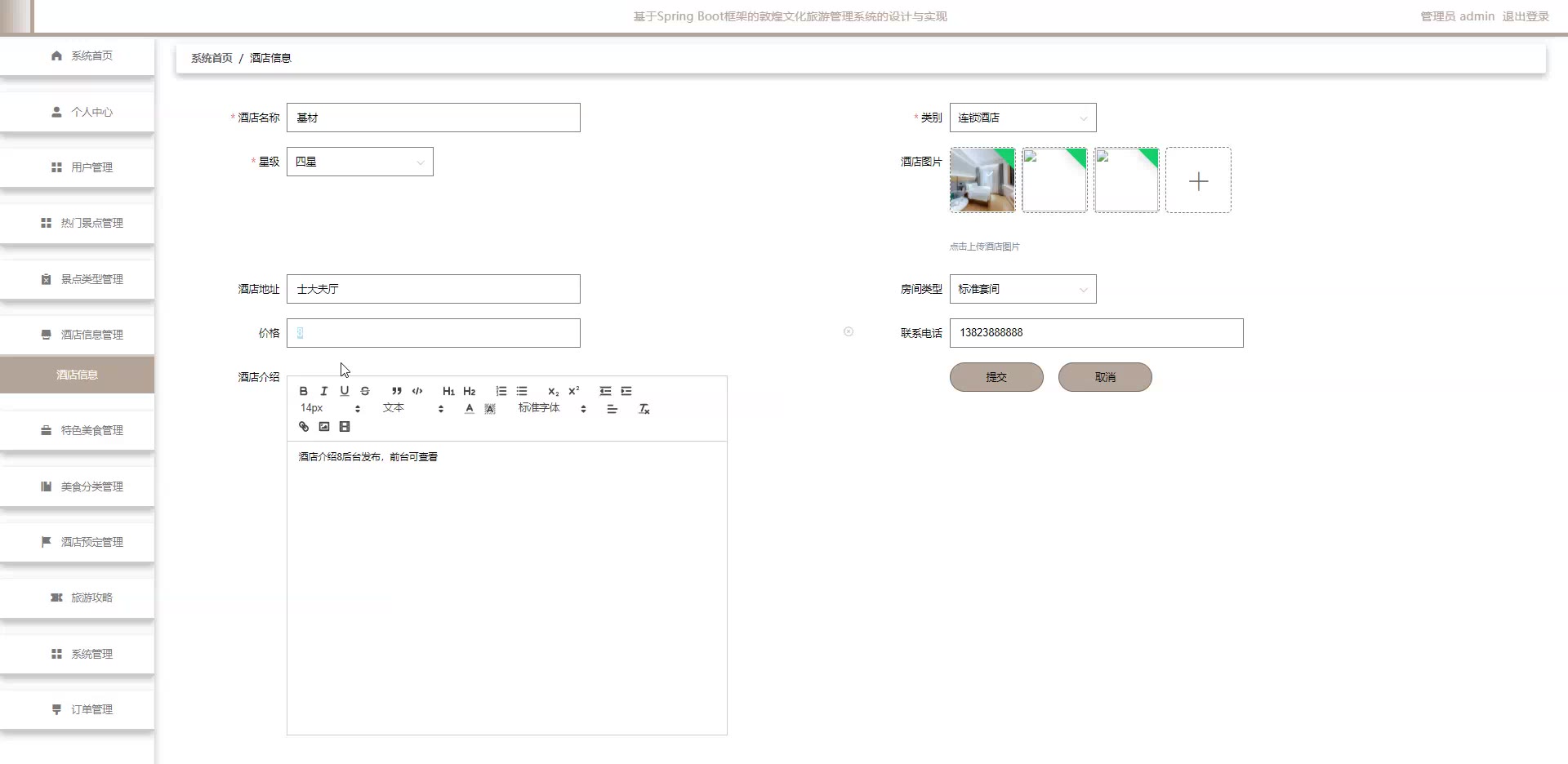Toggle underline formatting in the editor
Viewport: 1568px width, 764px height.
(345, 391)
